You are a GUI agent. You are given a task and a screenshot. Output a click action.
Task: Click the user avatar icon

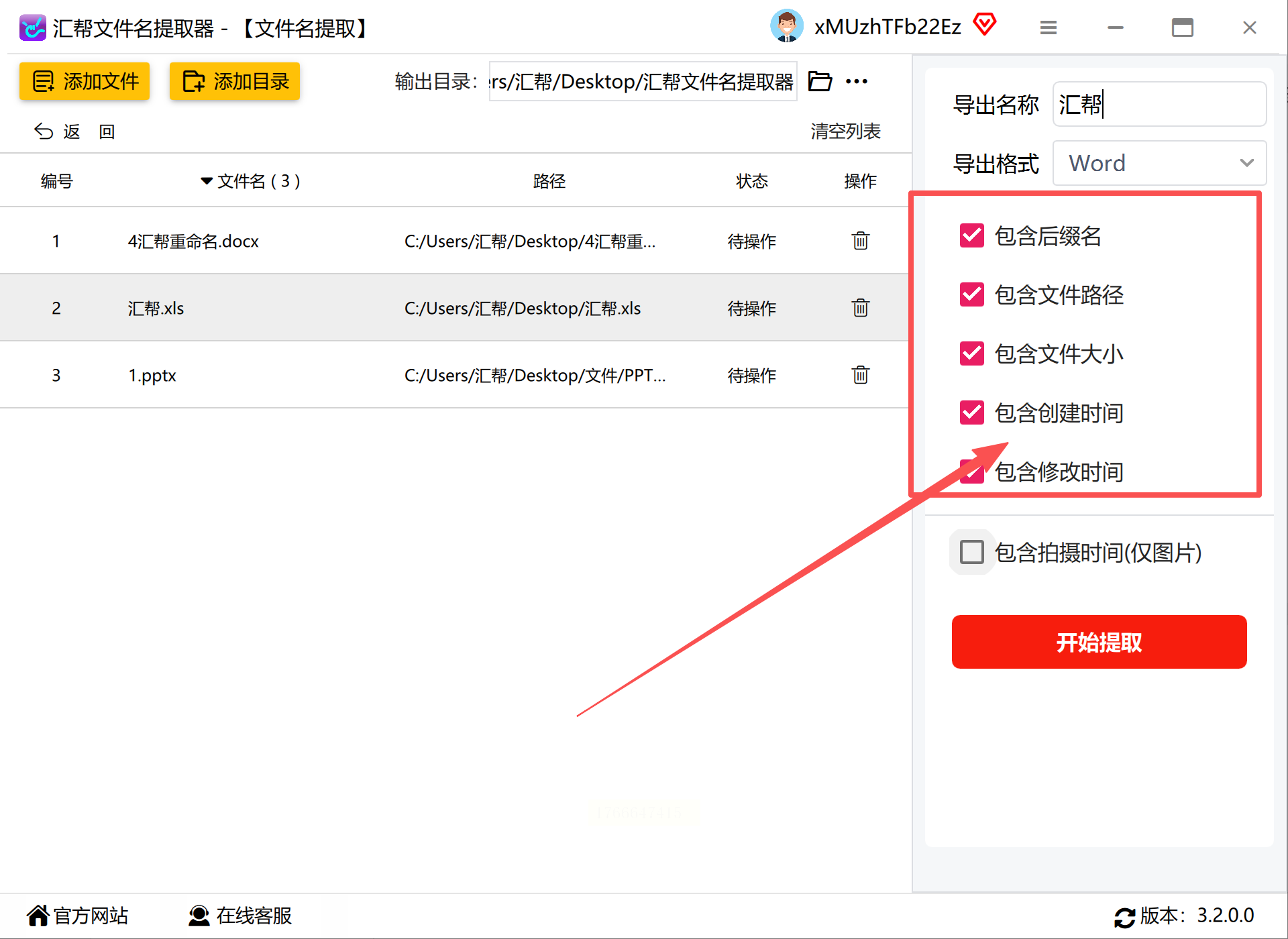point(786,27)
